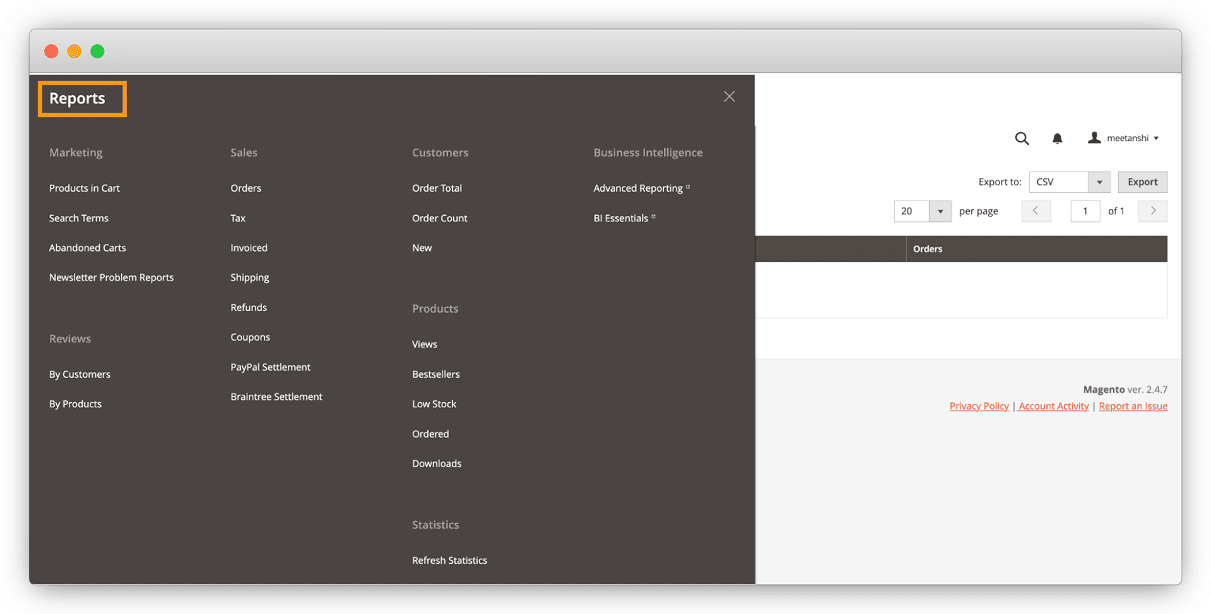
Task: Click the Marketing section heading
Action: [x=76, y=153]
